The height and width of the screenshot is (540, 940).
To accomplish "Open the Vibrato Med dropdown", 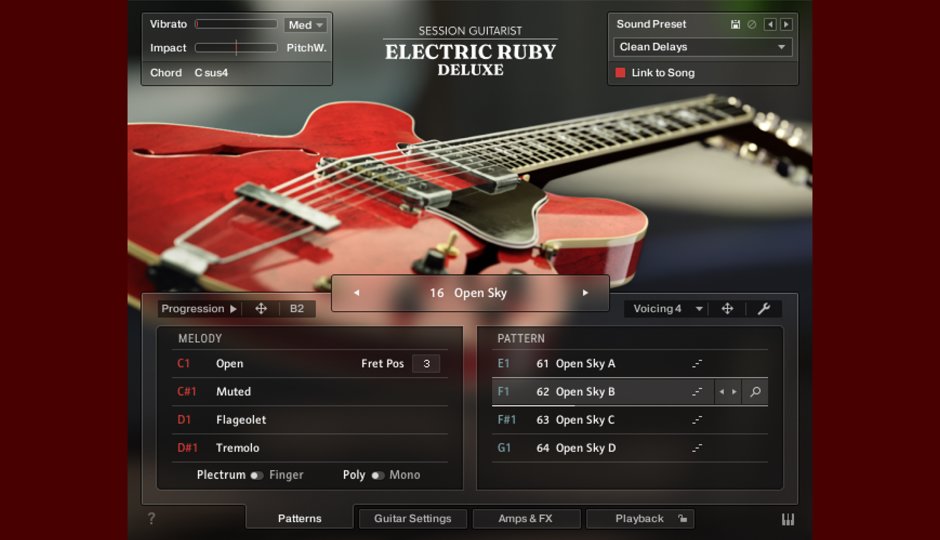I will (306, 25).
